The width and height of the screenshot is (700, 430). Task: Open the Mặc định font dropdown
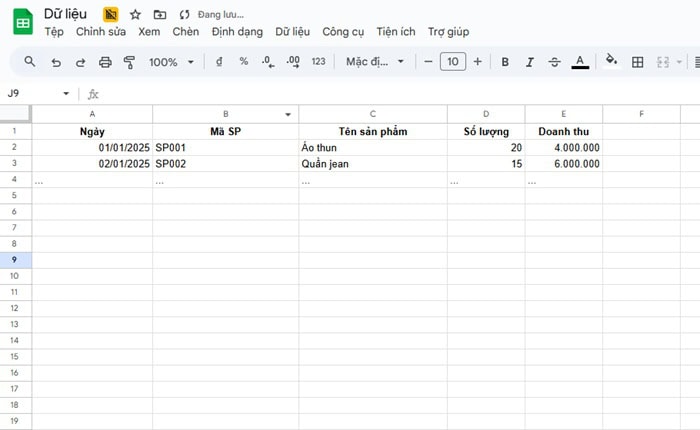click(x=375, y=62)
